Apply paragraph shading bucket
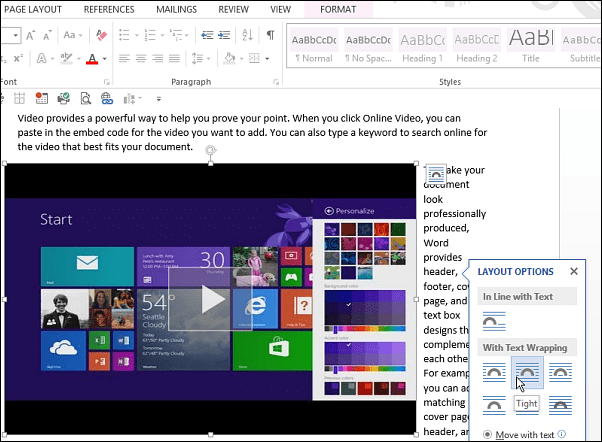602x442 pixels. [230, 58]
